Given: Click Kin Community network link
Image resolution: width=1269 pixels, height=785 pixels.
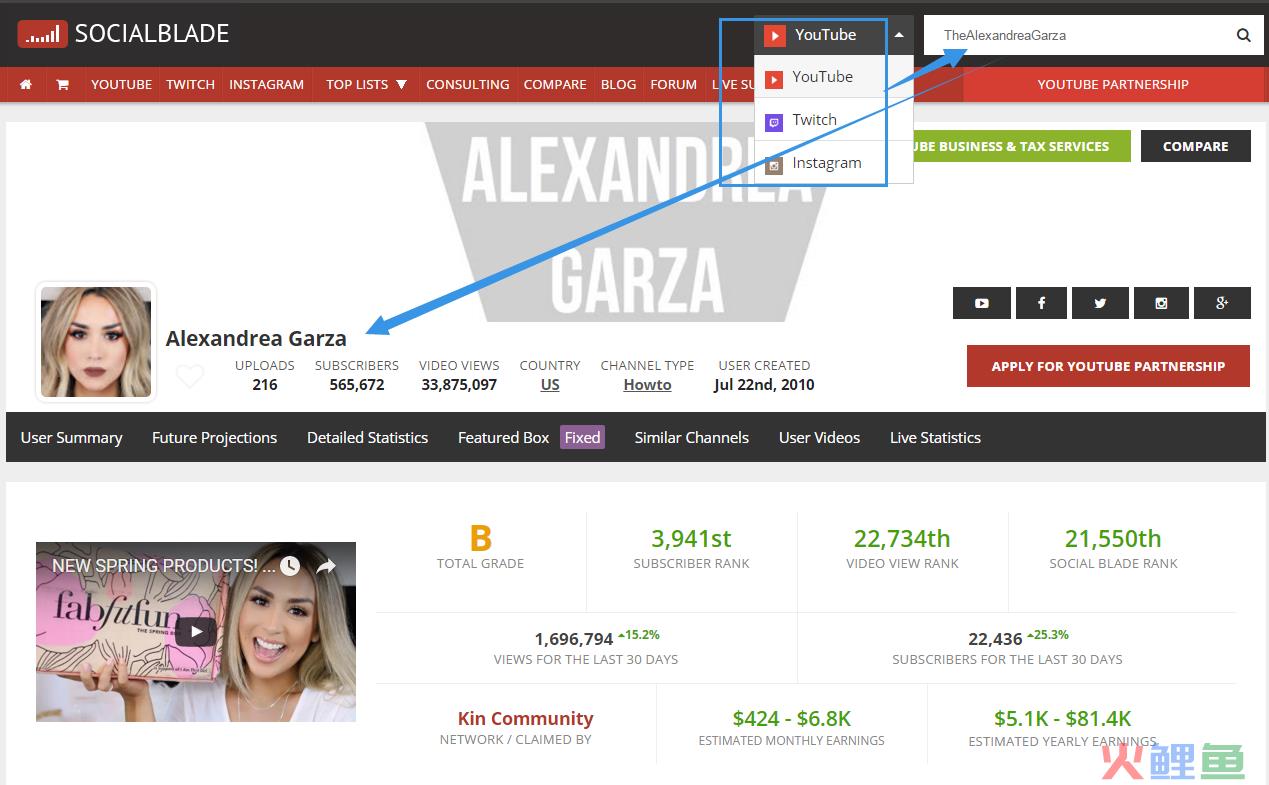Looking at the screenshot, I should pyautogui.click(x=525, y=718).
